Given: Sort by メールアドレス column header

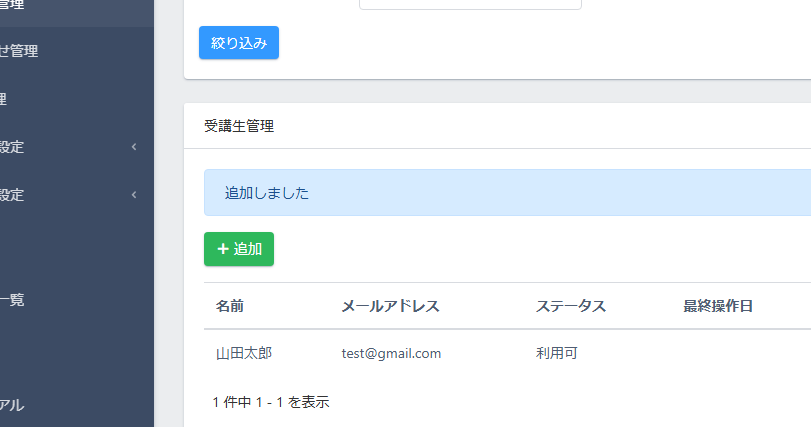Looking at the screenshot, I should tap(390, 306).
